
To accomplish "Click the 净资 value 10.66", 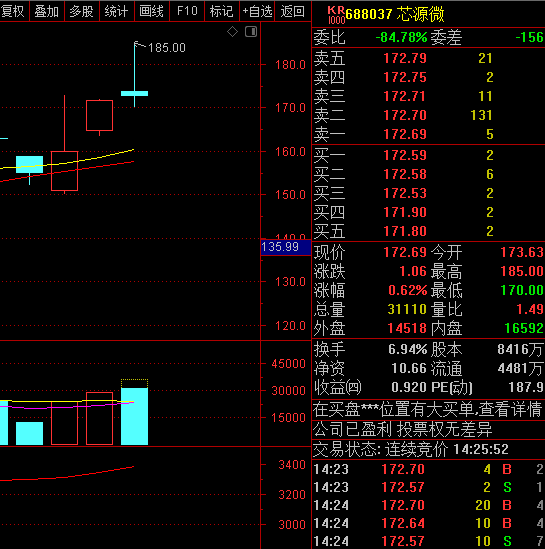I will click(409, 368).
